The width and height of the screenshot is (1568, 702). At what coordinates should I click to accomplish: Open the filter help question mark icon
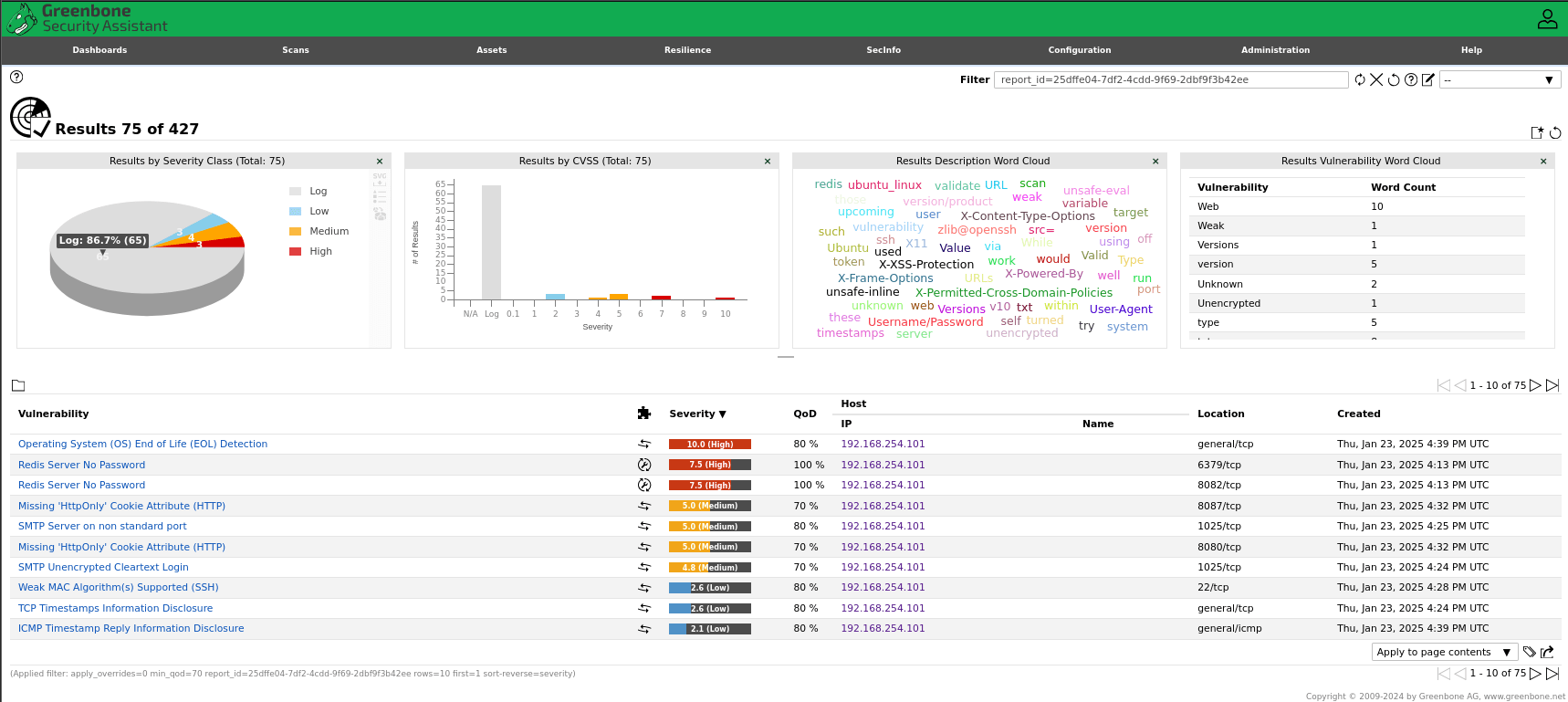click(1411, 79)
